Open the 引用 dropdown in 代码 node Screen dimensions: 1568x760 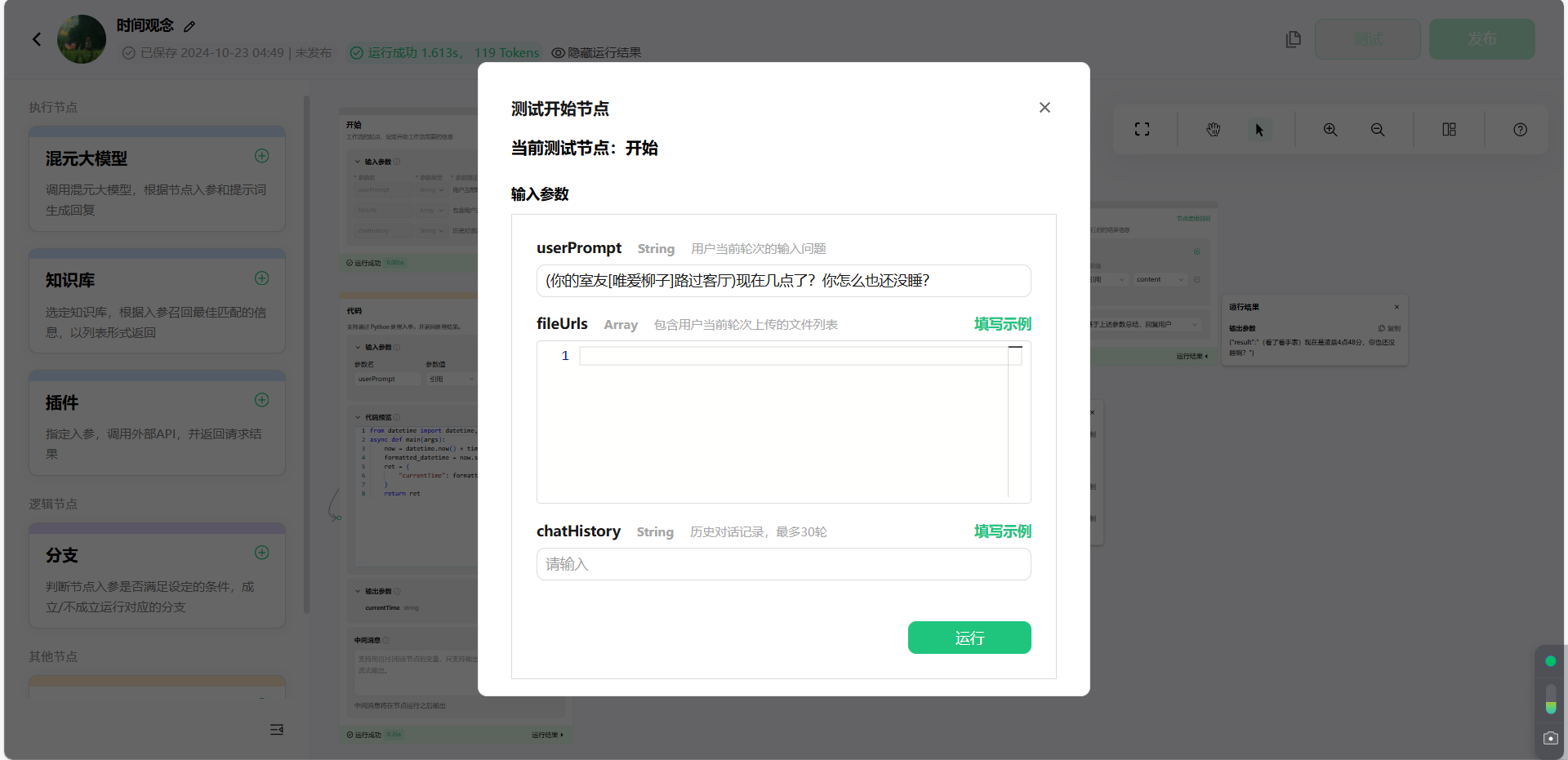coord(452,379)
